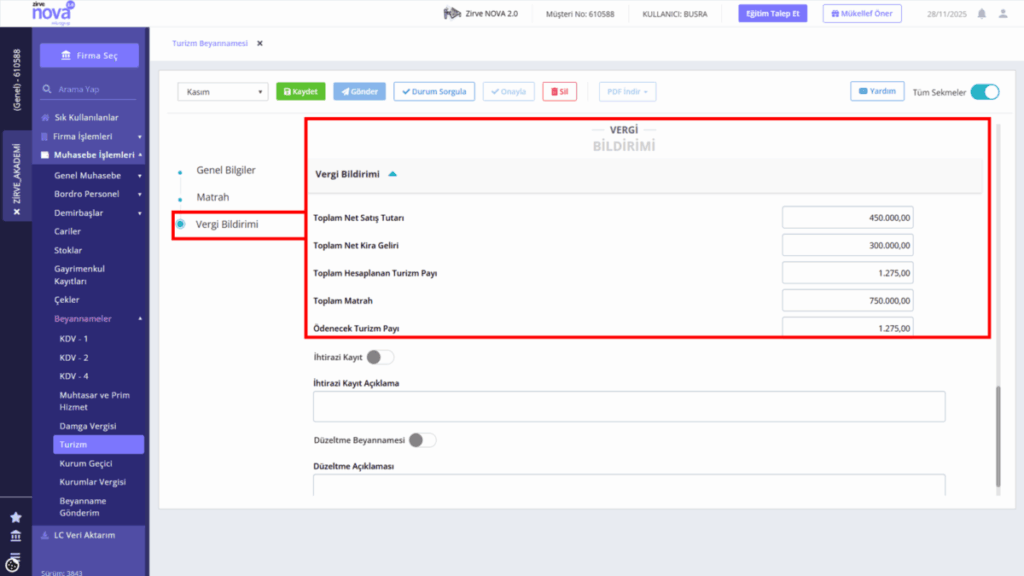Click the Zirve NOVA 2.0 header icon

[452, 13]
